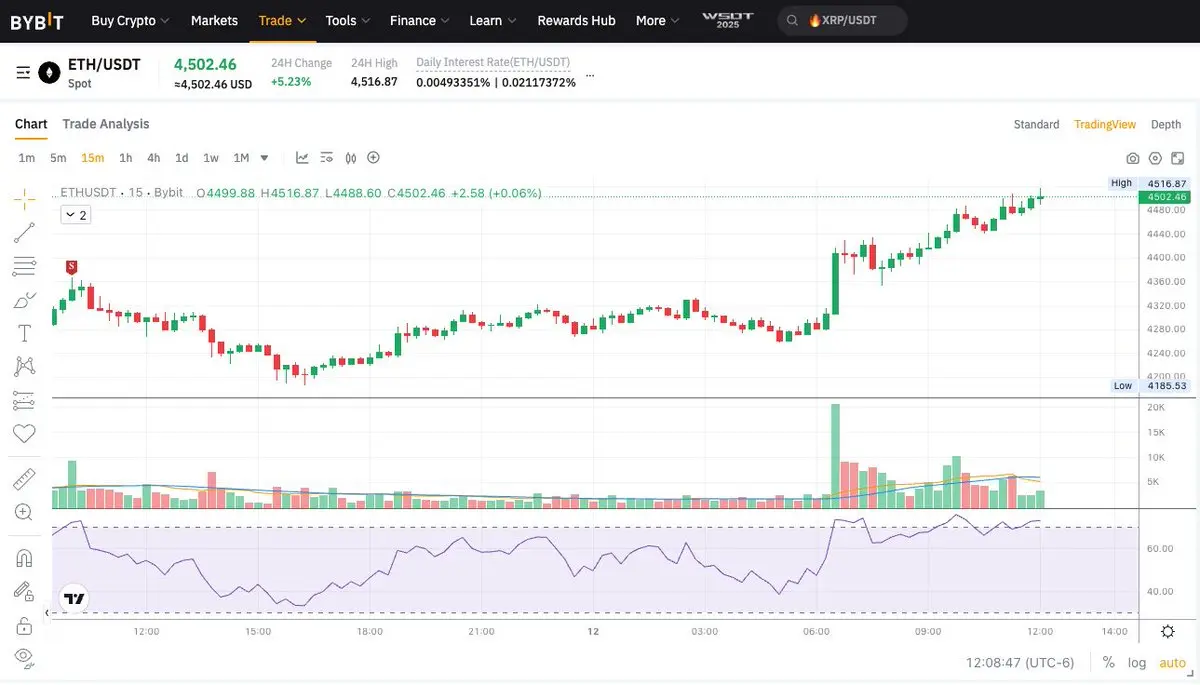This screenshot has width=1200, height=685.
Task: Expand the Trade menu
Action: coord(282,20)
